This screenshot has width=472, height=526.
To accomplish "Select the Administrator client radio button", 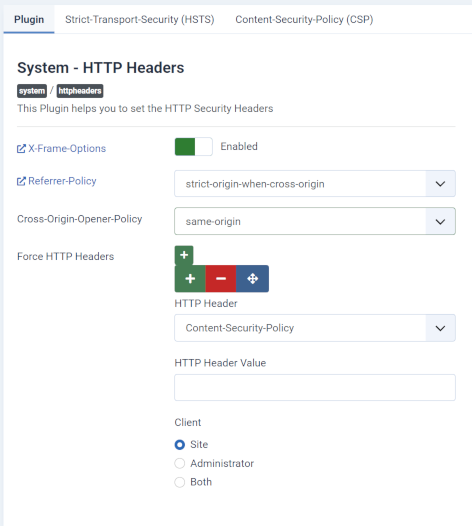I will coord(180,463).
